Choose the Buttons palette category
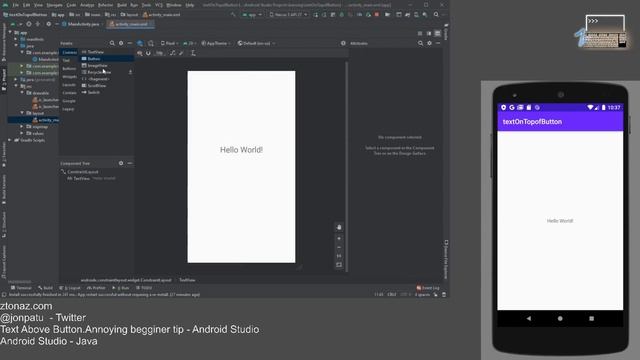Image resolution: width=640 pixels, height=360 pixels. [69, 69]
